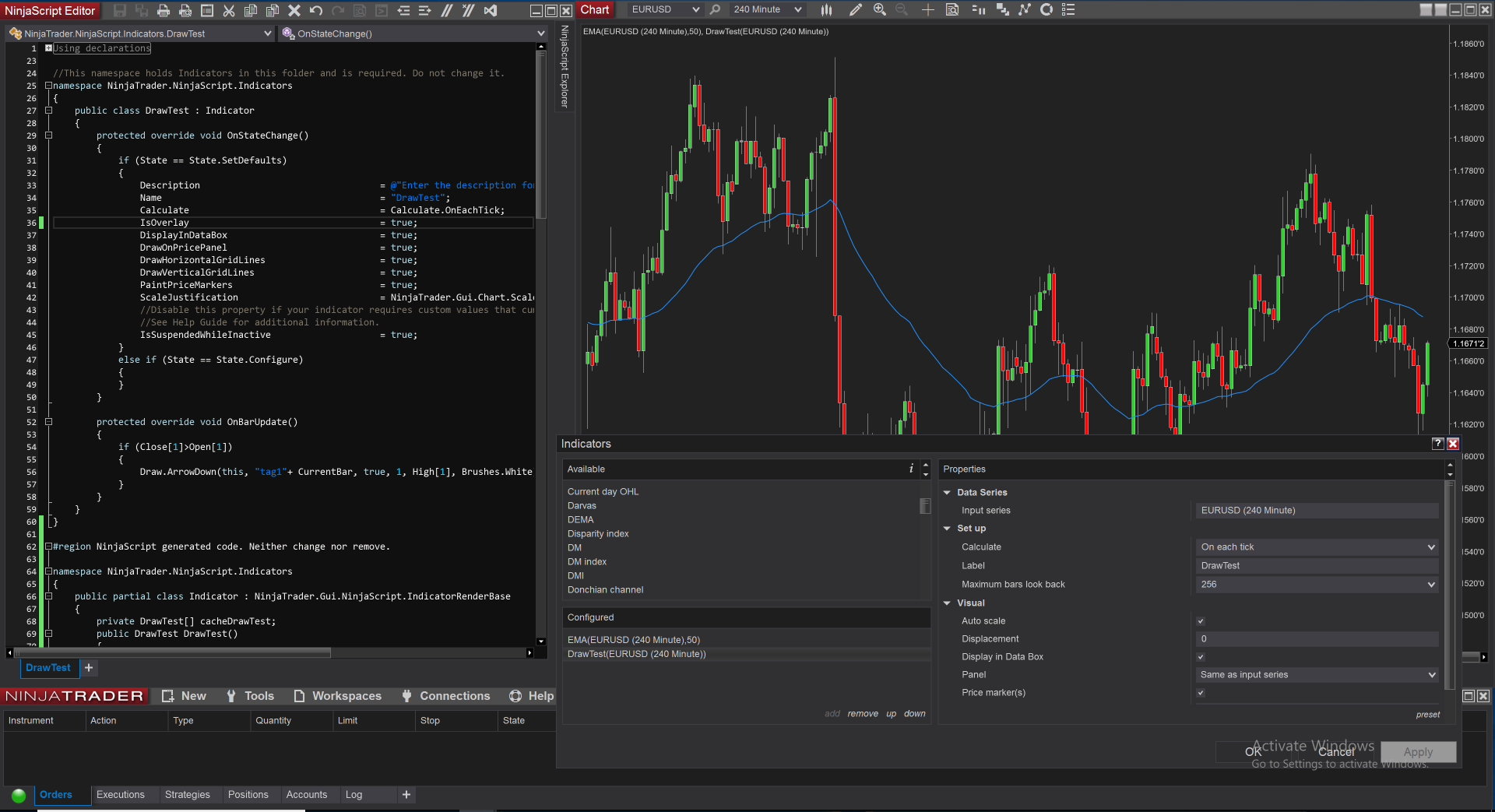
Task: Click the Print icon in NinjaScript Editor
Action: 164,10
